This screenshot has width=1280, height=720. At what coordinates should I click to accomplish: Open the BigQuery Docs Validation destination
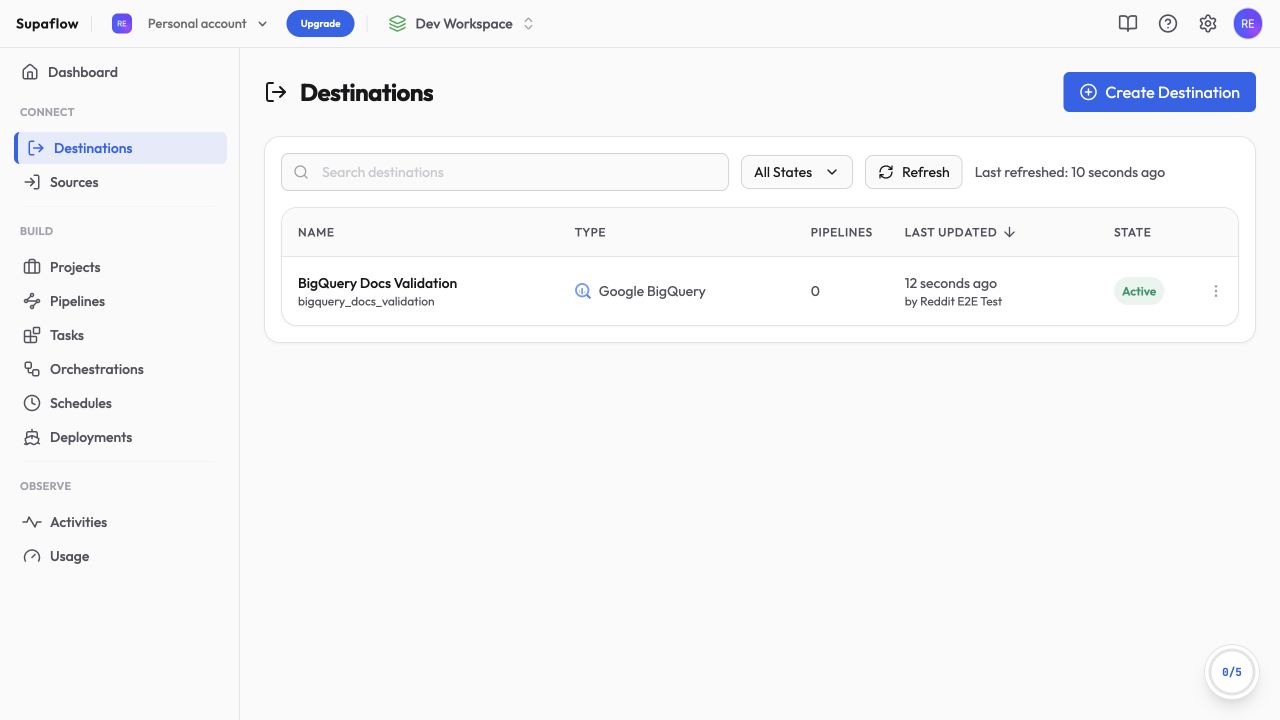(377, 283)
